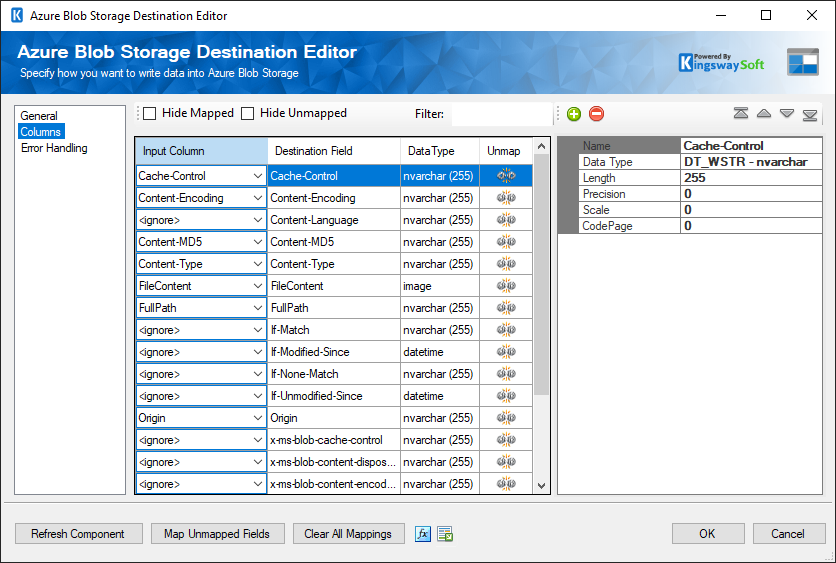Click the KingswaySoft logo
This screenshot has height=563, width=836.
[x=721, y=62]
